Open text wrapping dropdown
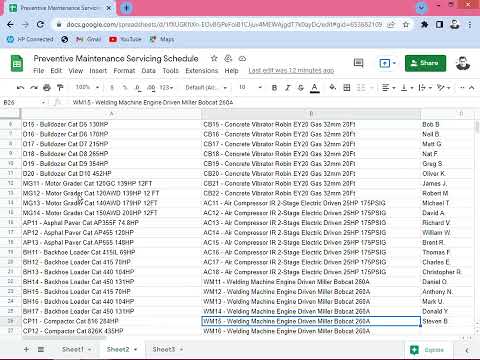The image size is (480, 360). (x=425, y=88)
